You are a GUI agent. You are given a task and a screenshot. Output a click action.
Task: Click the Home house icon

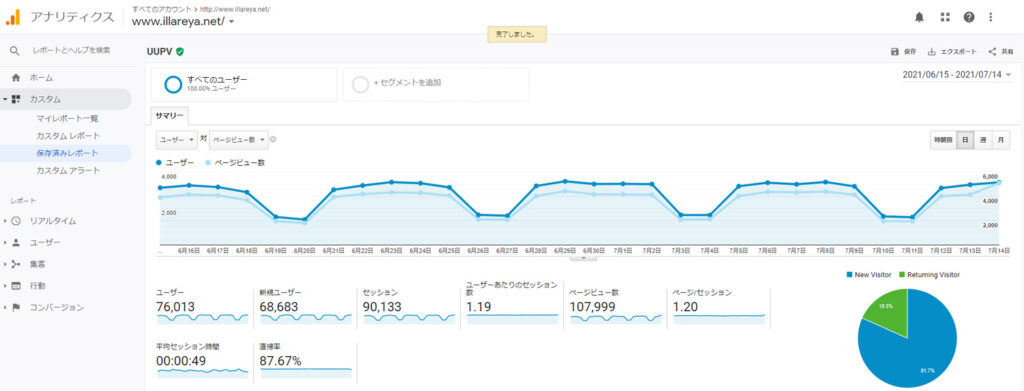coord(16,77)
